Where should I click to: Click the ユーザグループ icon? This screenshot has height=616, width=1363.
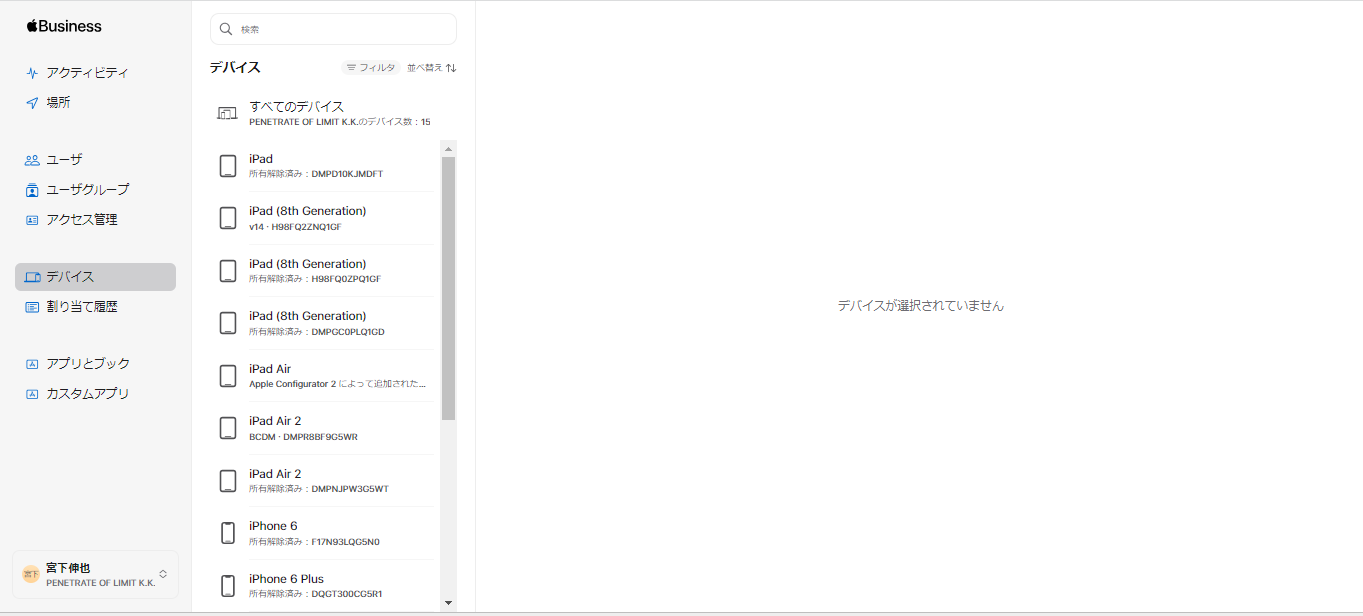[x=32, y=190]
